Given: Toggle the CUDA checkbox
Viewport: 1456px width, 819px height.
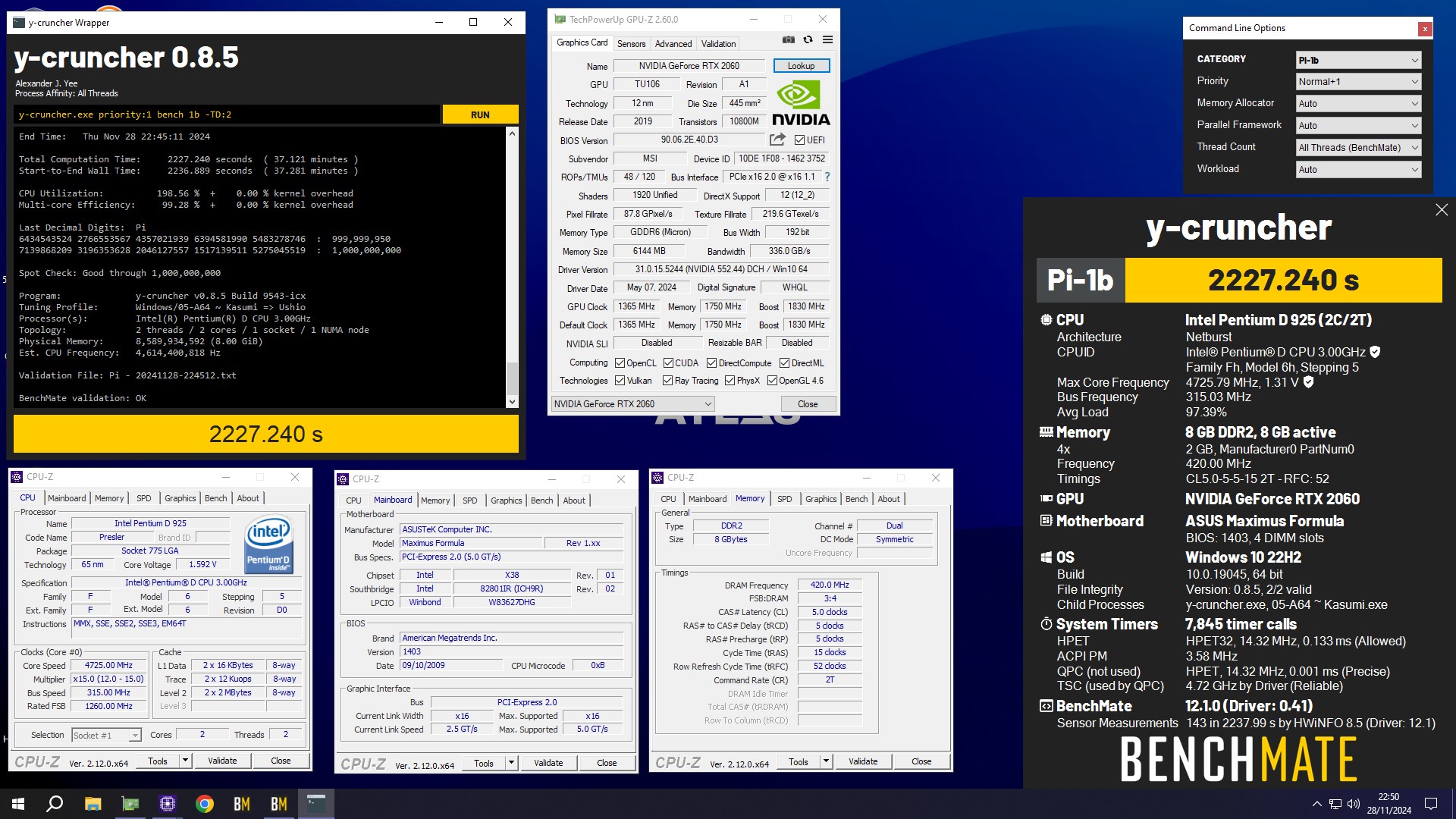Looking at the screenshot, I should [668, 363].
